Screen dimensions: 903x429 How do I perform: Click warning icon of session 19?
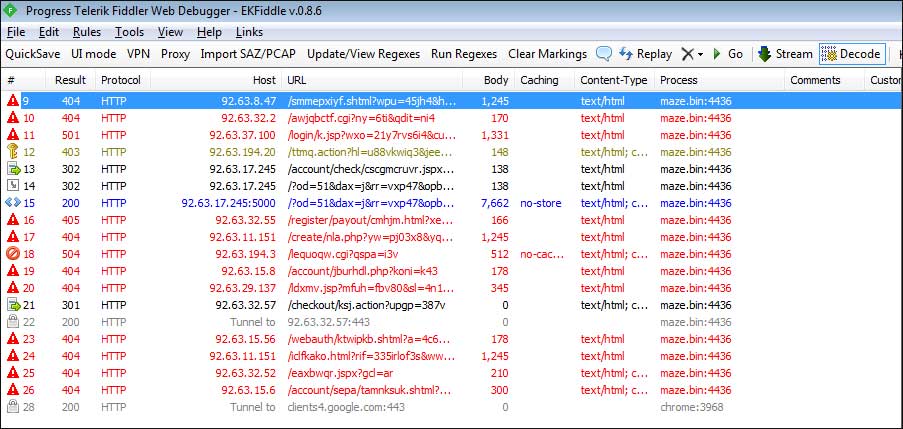tap(13, 271)
